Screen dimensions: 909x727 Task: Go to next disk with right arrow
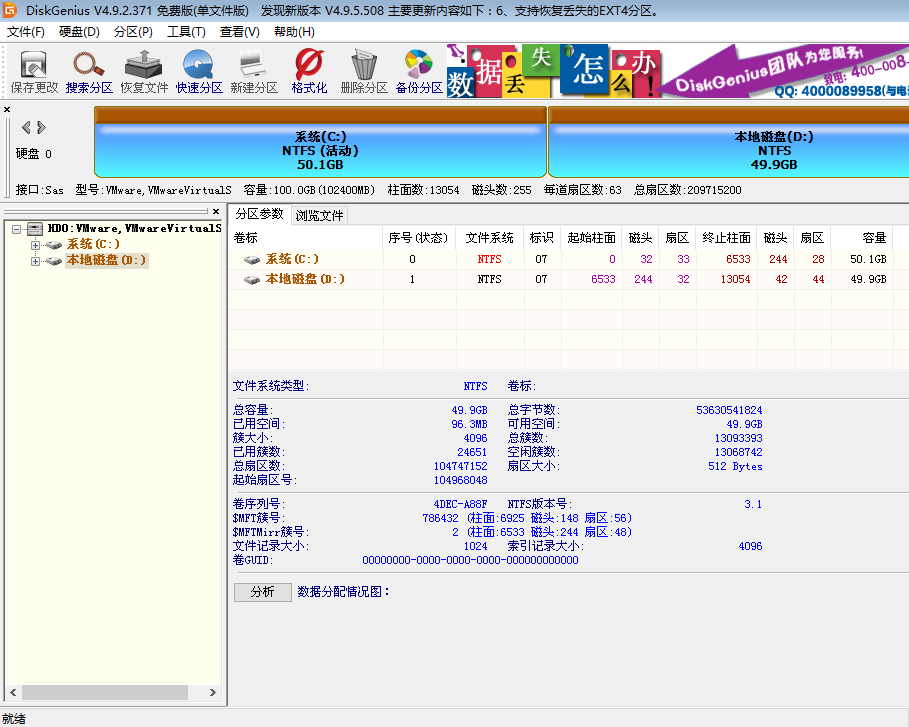pyautogui.click(x=42, y=127)
